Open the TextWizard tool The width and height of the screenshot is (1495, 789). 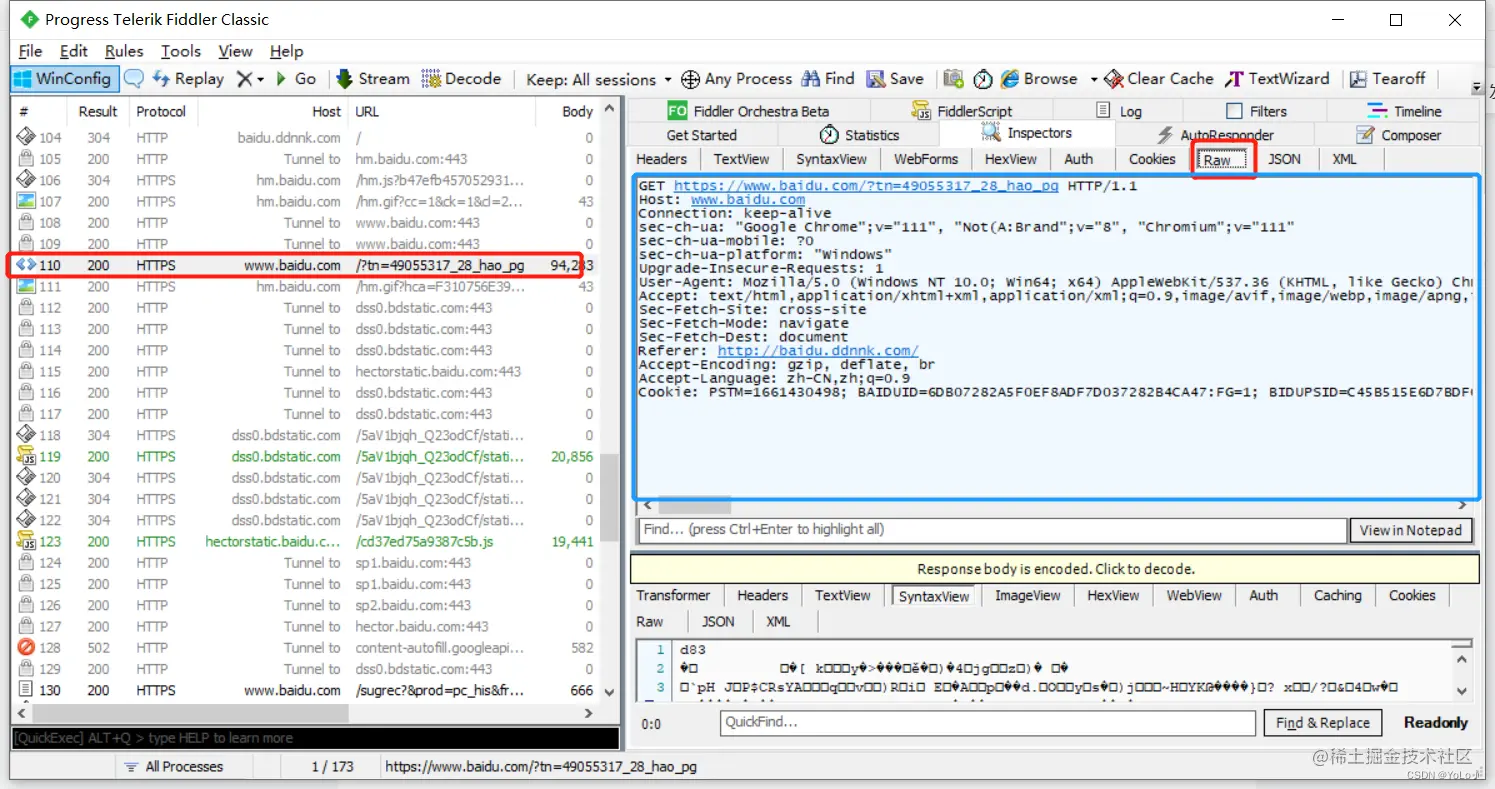(x=1277, y=79)
